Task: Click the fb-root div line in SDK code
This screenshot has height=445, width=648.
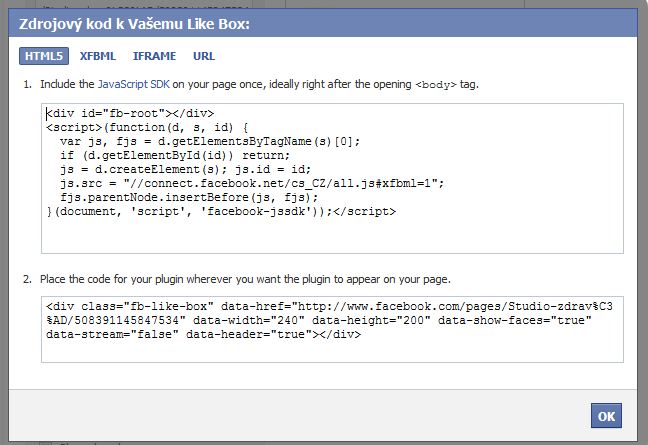Action: coord(130,113)
